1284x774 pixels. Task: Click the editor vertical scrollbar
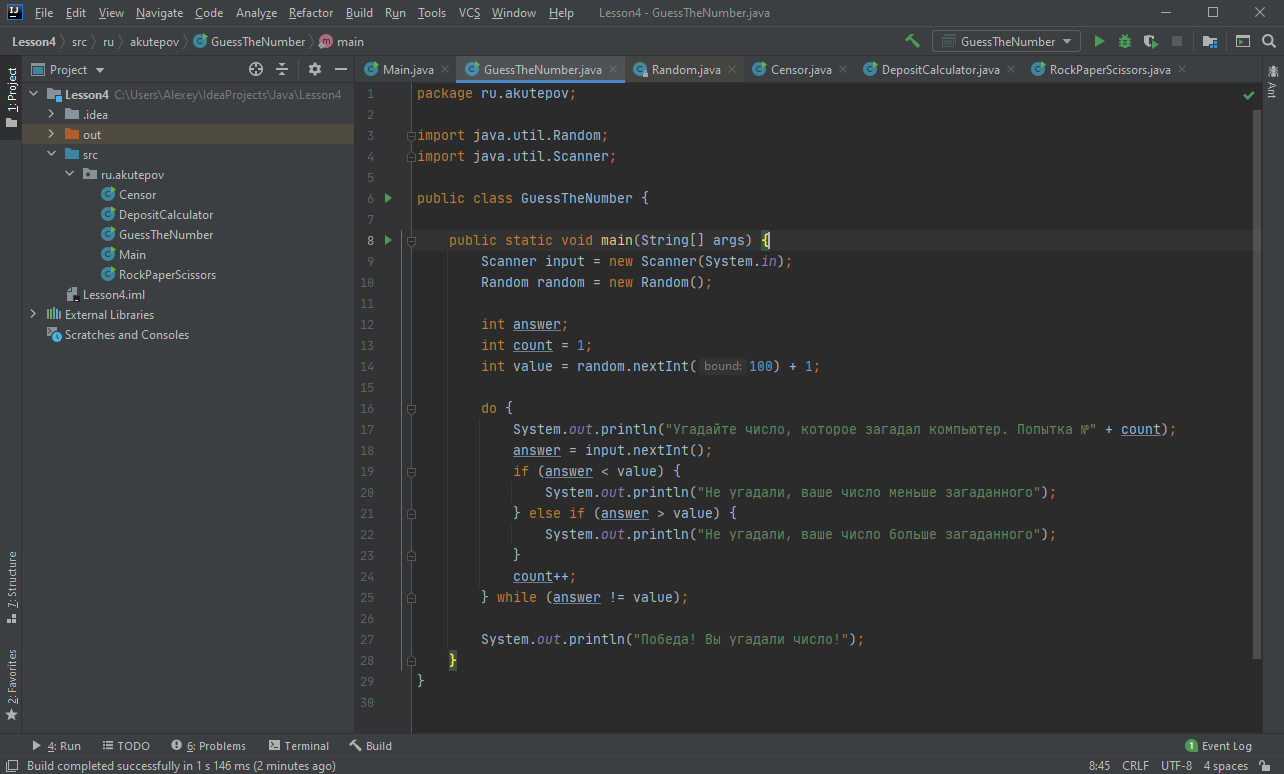coord(1258,384)
